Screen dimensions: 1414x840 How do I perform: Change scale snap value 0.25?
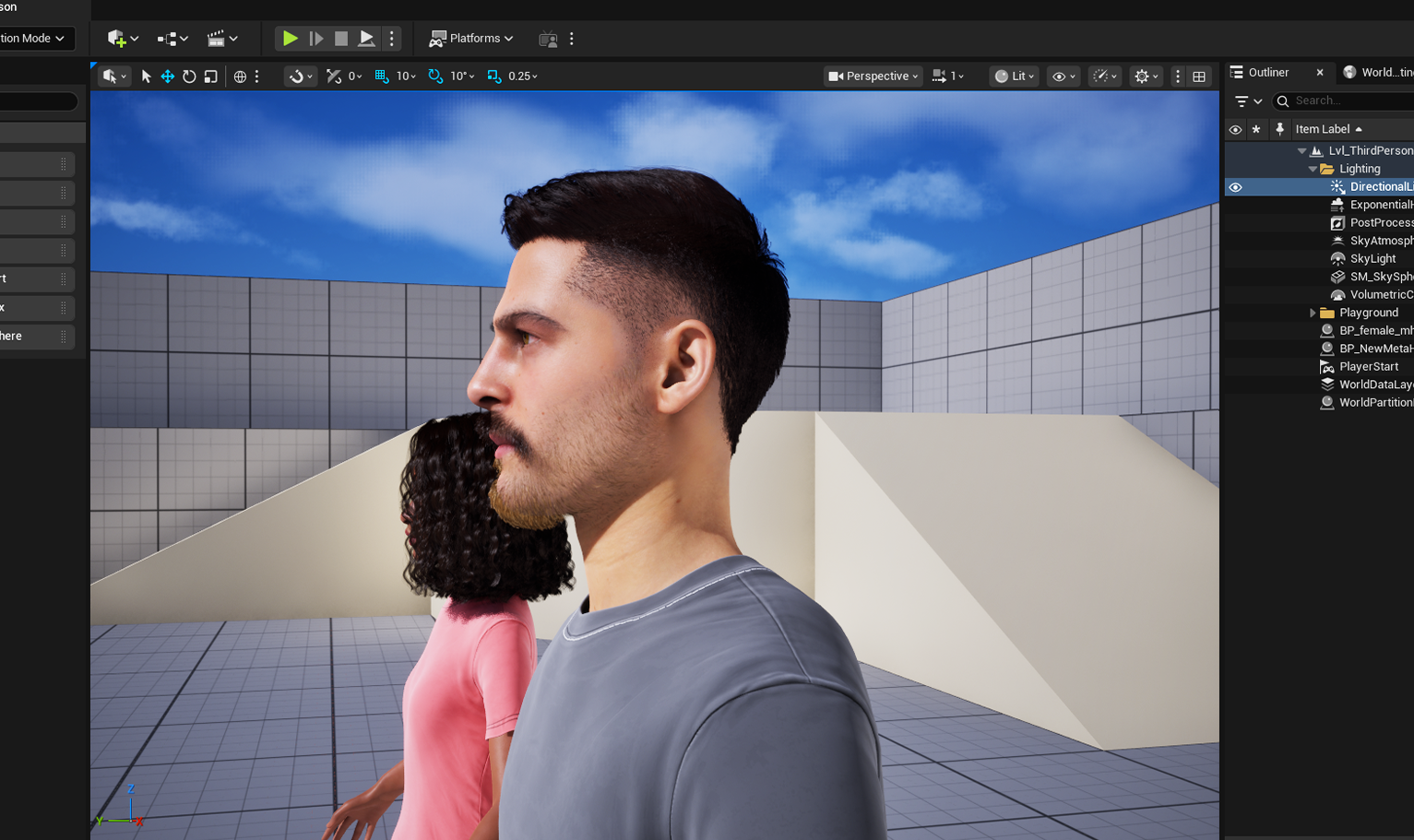523,77
